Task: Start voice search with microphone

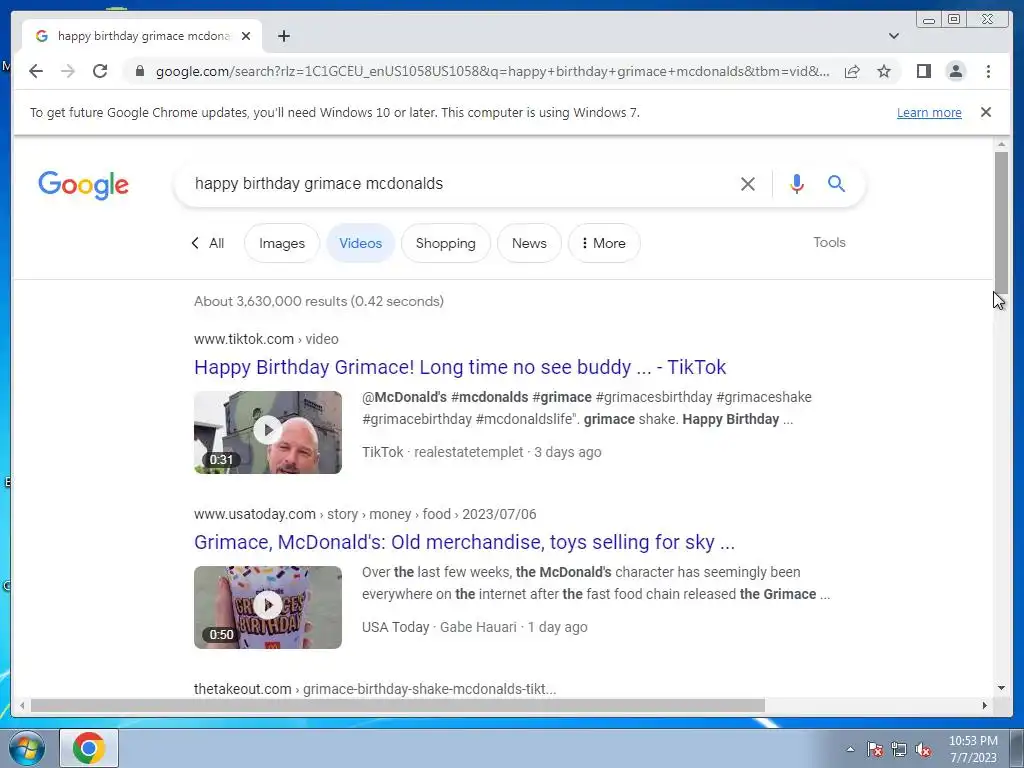Action: pos(796,184)
